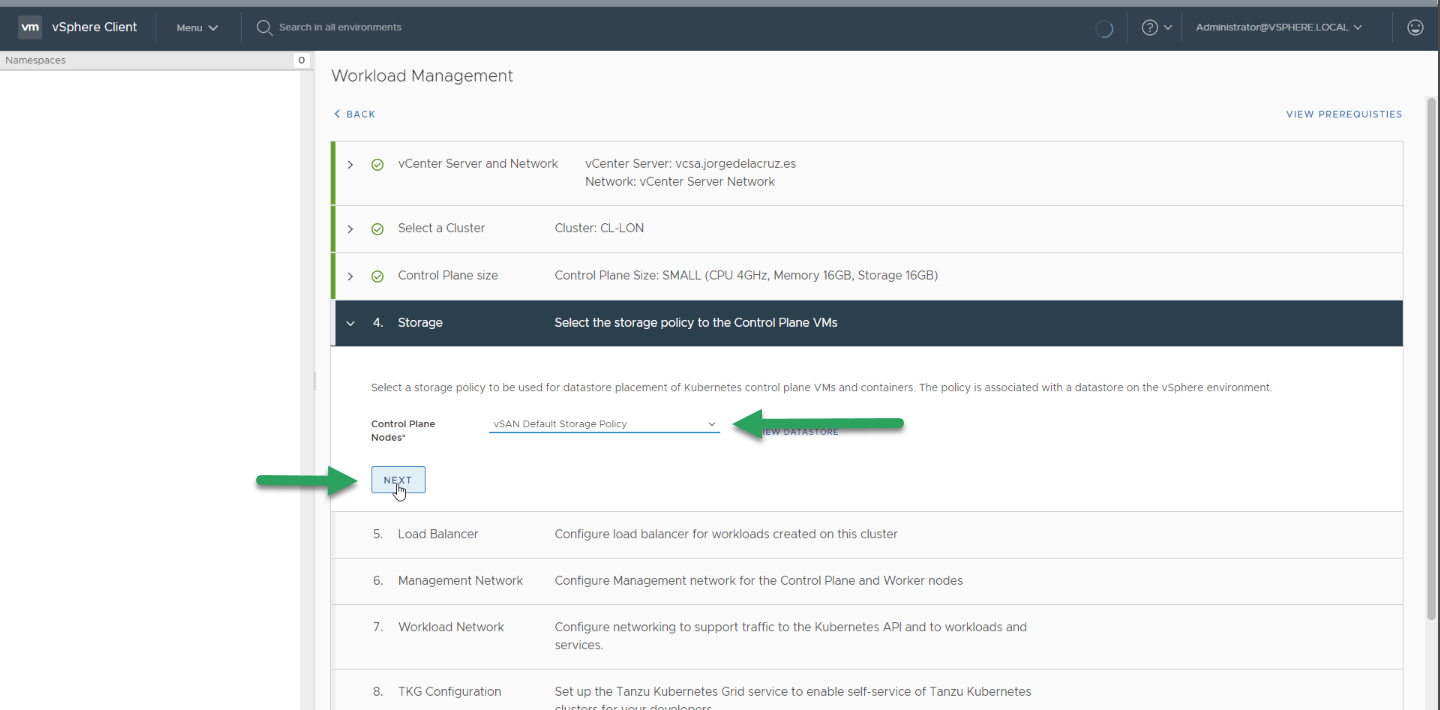Select the Management Network step row

click(x=867, y=580)
